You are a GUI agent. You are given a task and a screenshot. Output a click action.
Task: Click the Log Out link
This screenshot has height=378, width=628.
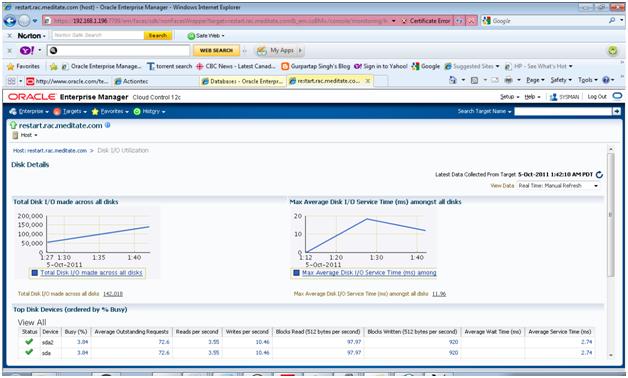pos(597,97)
